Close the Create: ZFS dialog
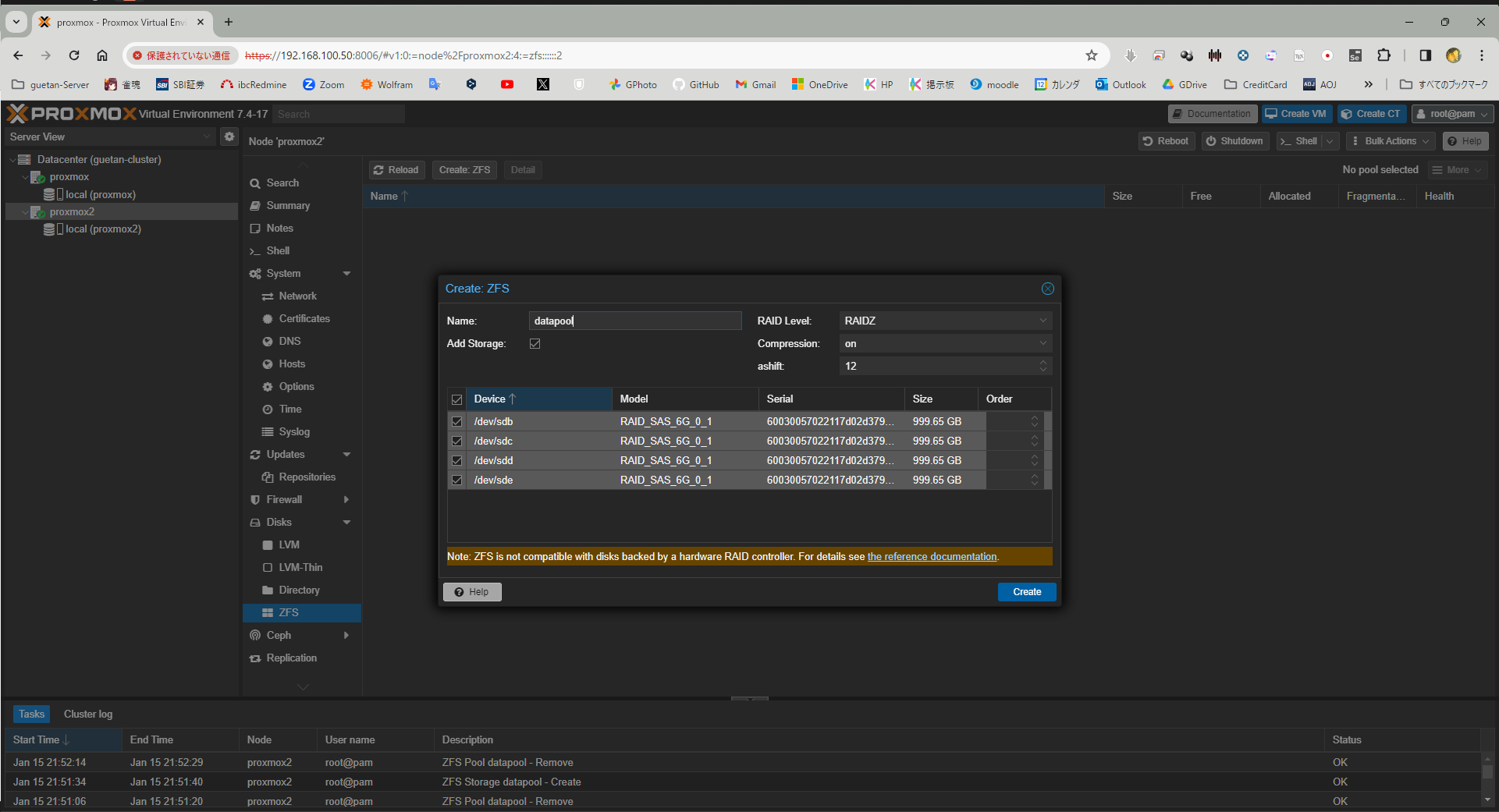 tap(1047, 289)
